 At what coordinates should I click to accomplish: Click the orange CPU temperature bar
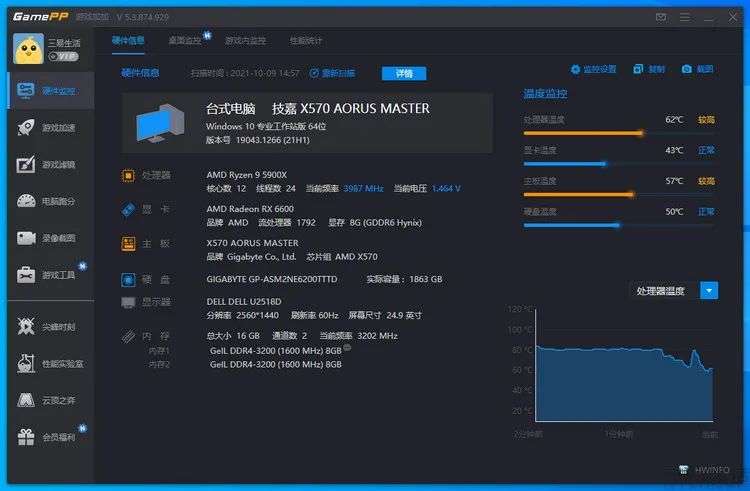tap(583, 133)
